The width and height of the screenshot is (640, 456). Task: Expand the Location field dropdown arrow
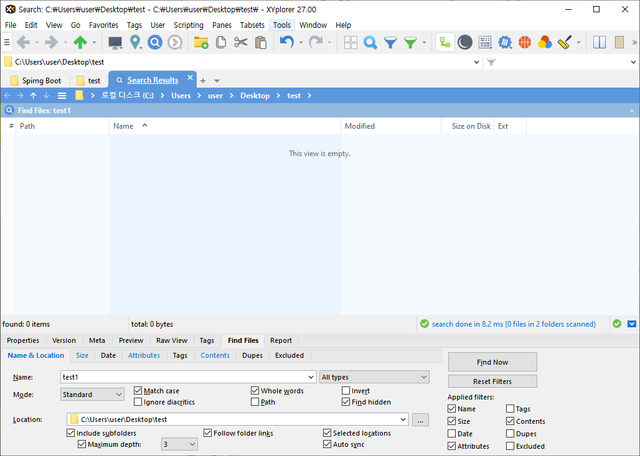click(403, 419)
